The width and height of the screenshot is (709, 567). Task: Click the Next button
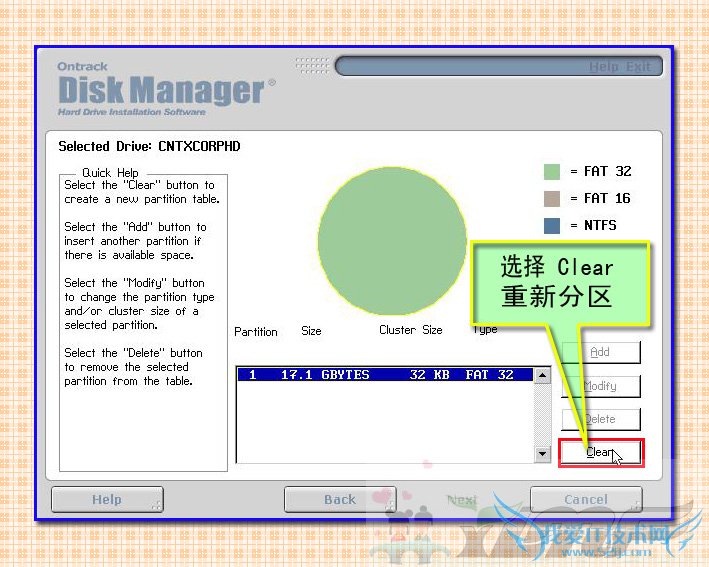tap(462, 500)
